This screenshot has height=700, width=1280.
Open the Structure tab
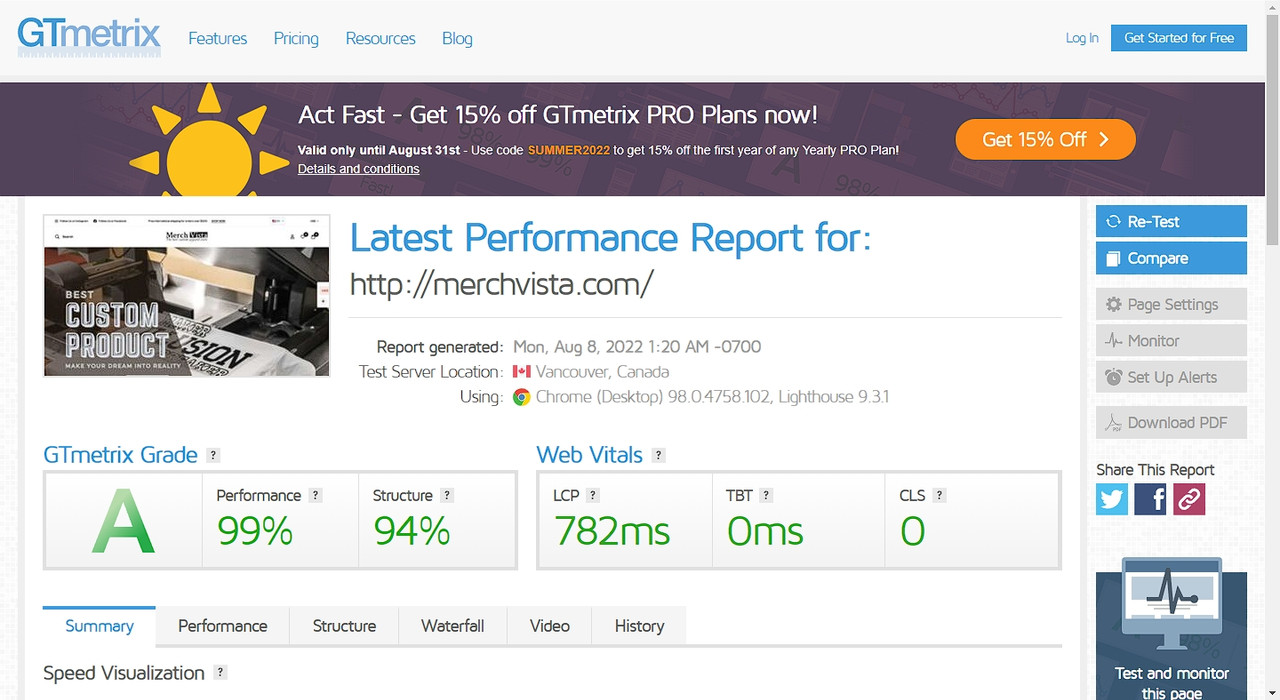[x=344, y=626]
